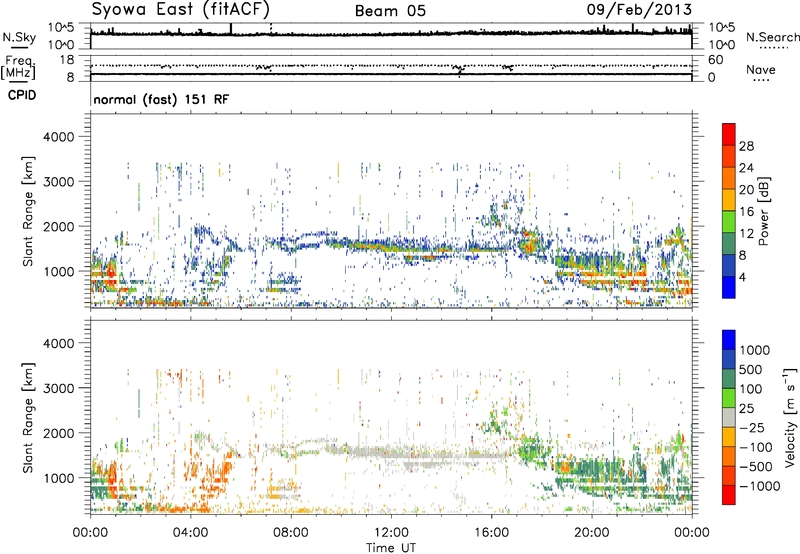The width and height of the screenshot is (800, 554).
Task: Click the 'Freq. [MHz]' label
Action: point(18,67)
